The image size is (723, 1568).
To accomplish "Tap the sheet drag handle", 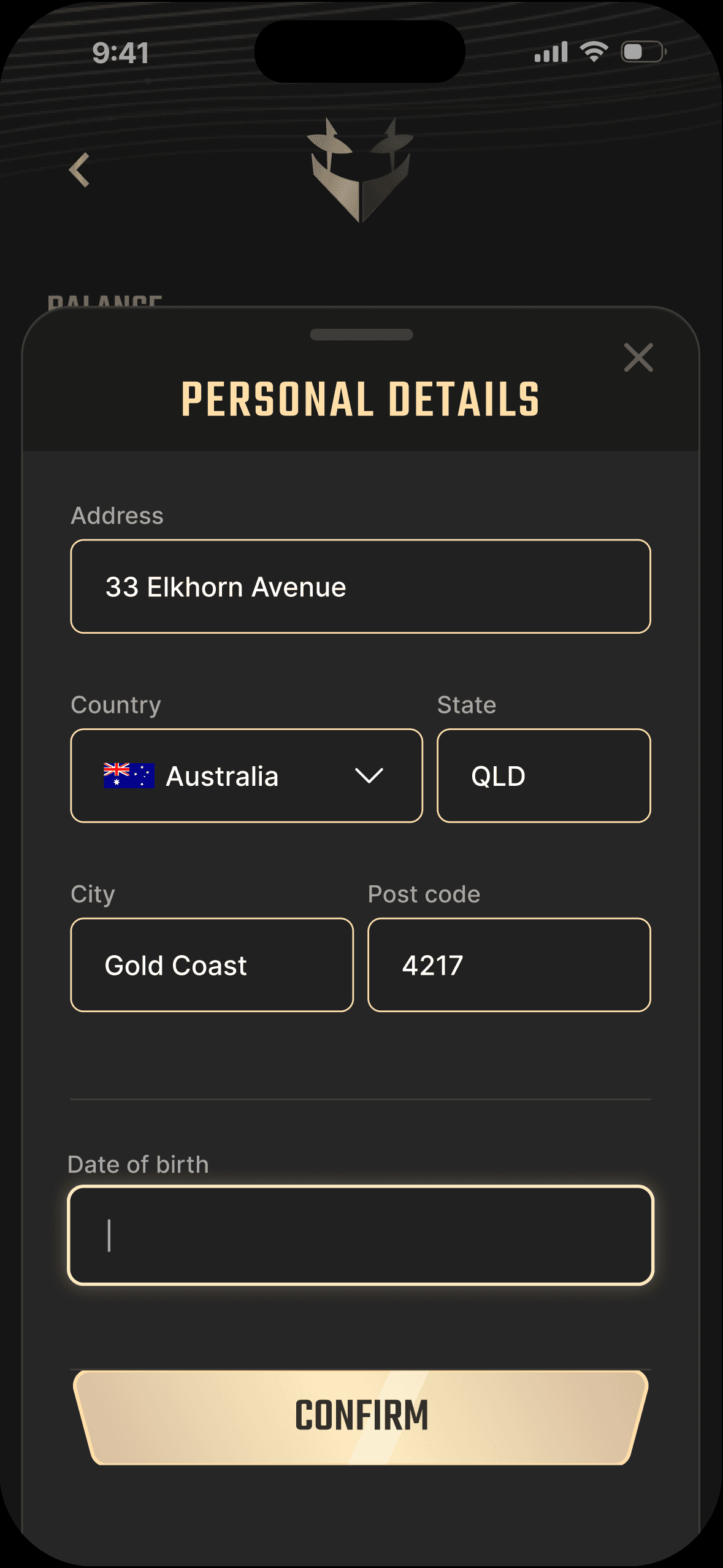I will [361, 334].
